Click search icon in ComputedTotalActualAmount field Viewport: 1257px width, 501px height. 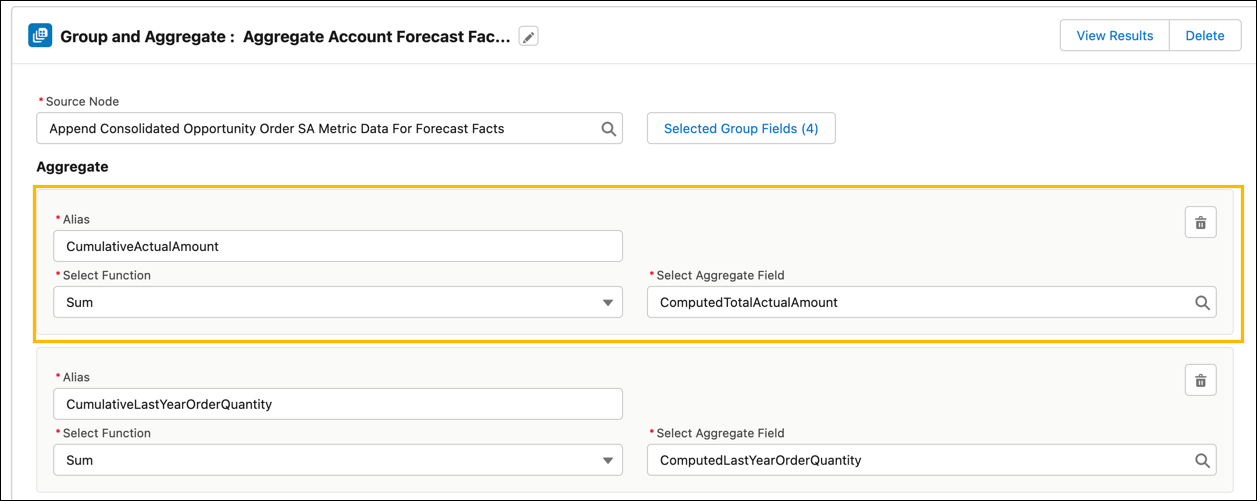[x=1202, y=303]
